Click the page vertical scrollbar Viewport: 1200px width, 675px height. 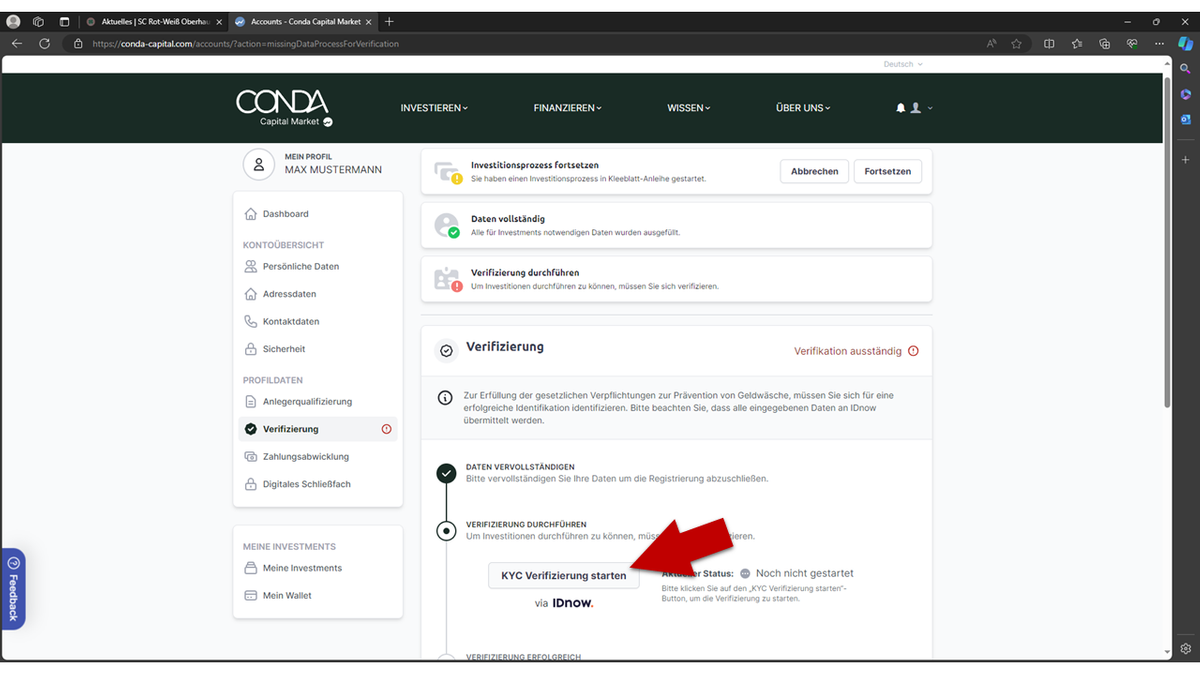point(1166,240)
